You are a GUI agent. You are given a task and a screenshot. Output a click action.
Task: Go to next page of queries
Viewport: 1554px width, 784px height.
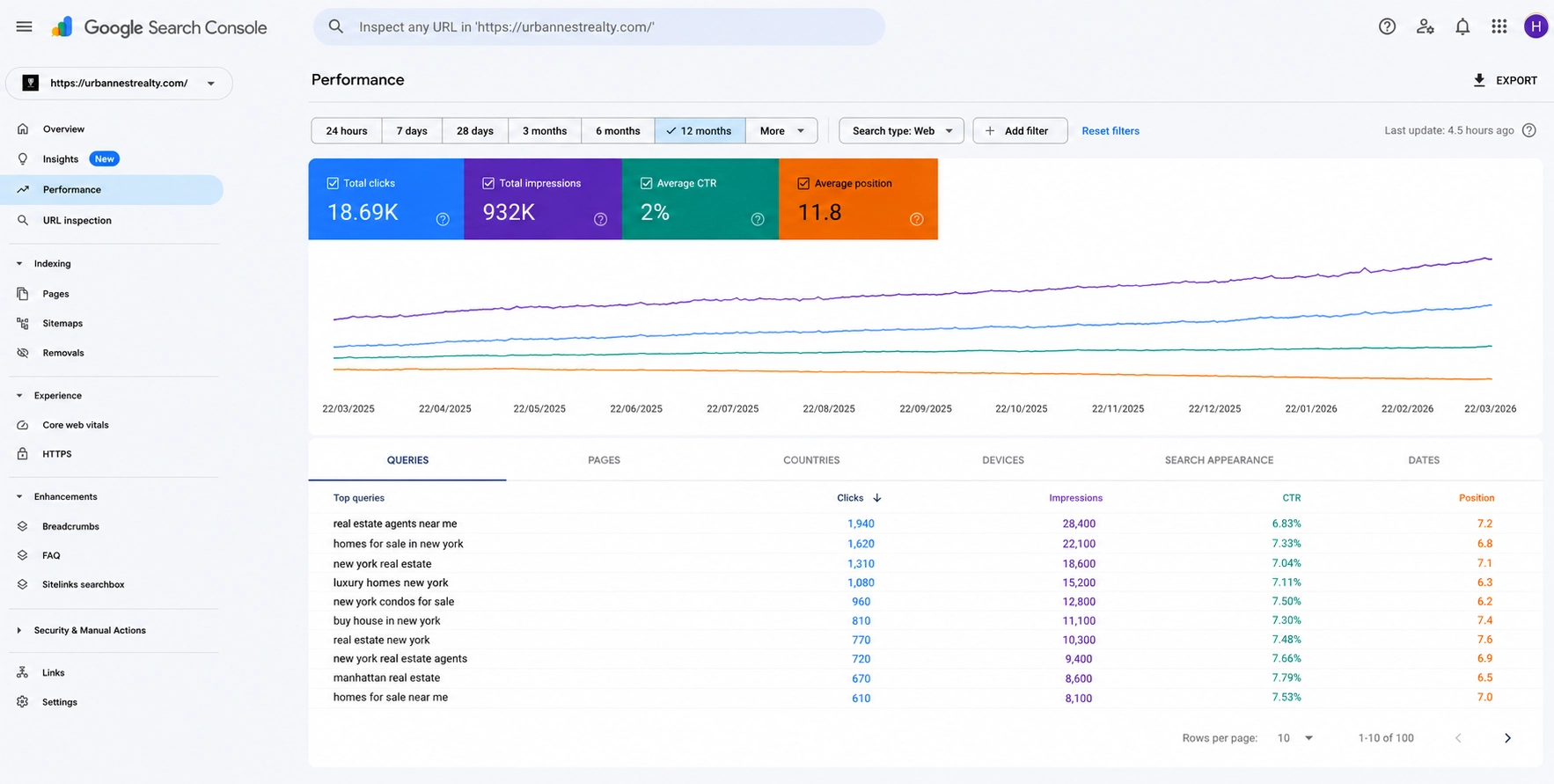tap(1507, 738)
